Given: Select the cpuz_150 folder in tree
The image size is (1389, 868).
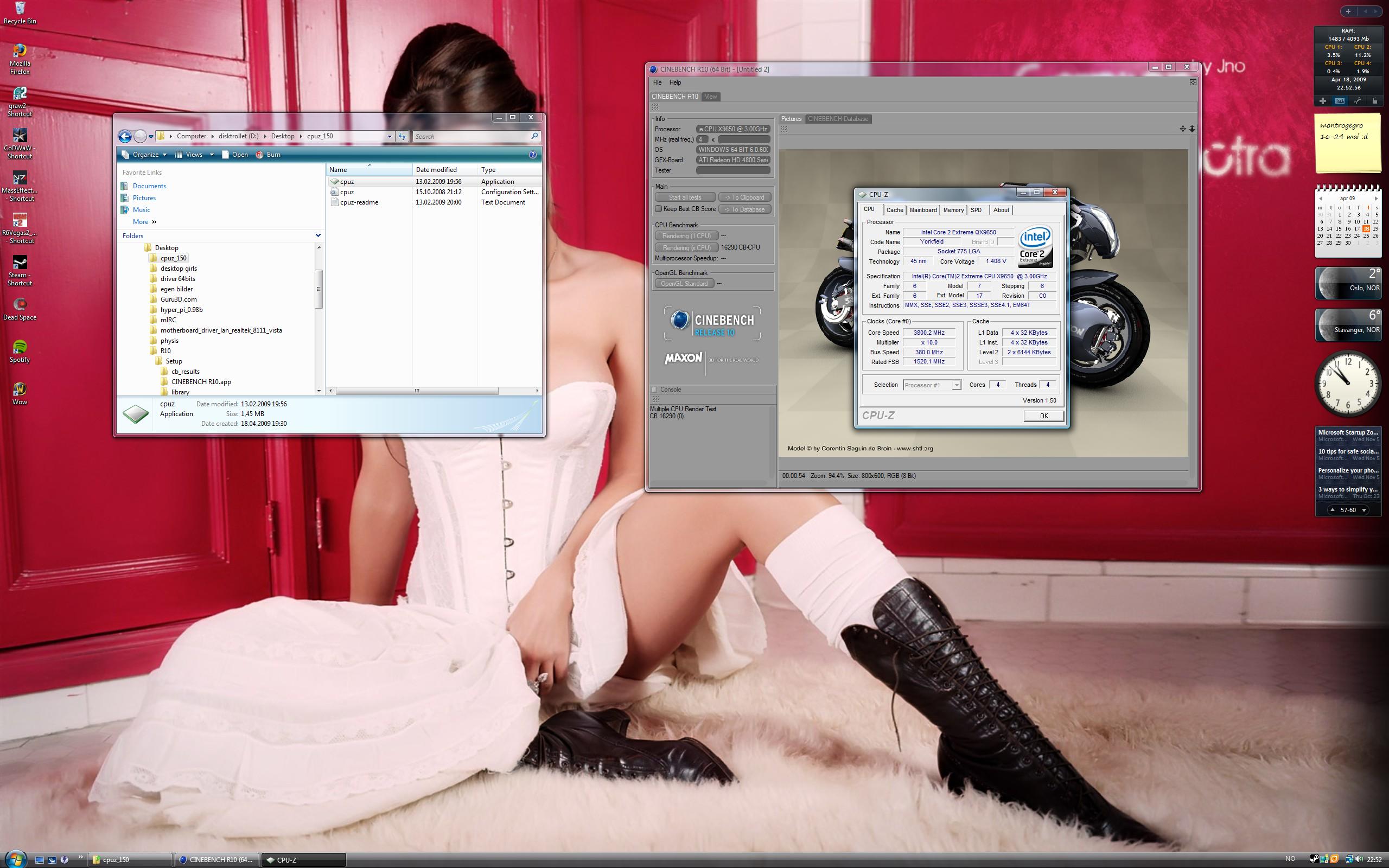Looking at the screenshot, I should [x=173, y=258].
